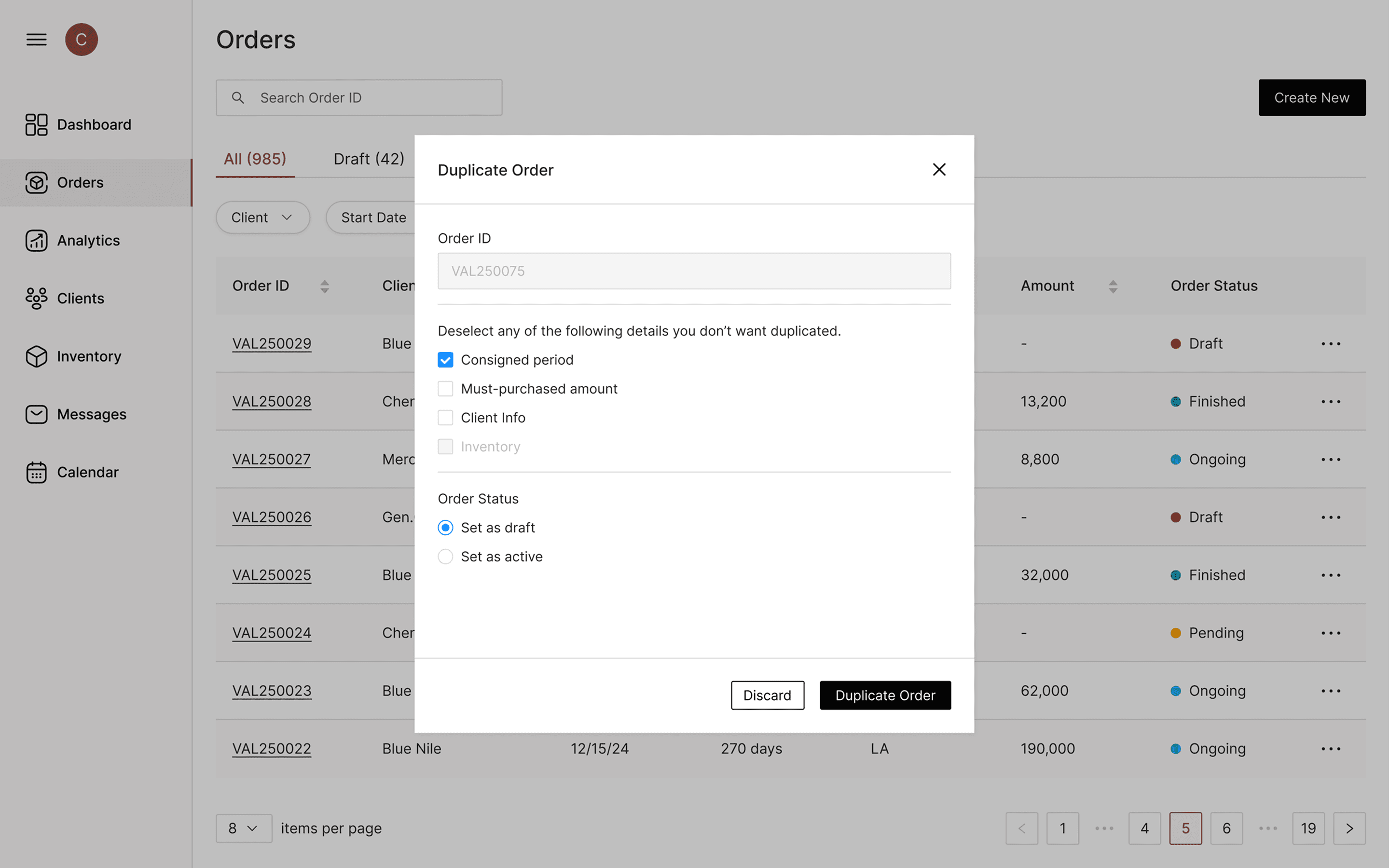Open the Calendar sidebar icon

[36, 473]
